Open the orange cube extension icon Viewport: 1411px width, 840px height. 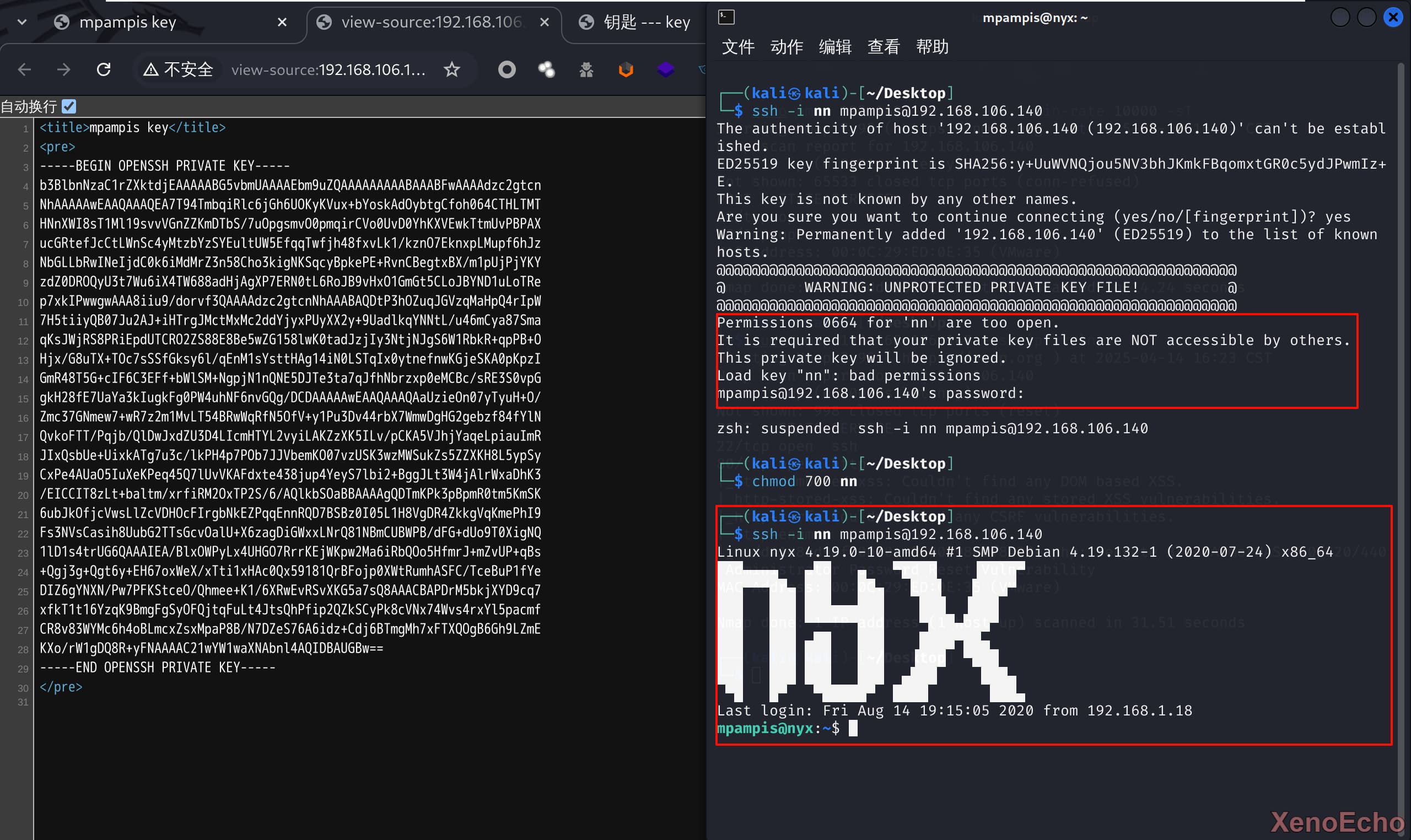click(626, 69)
